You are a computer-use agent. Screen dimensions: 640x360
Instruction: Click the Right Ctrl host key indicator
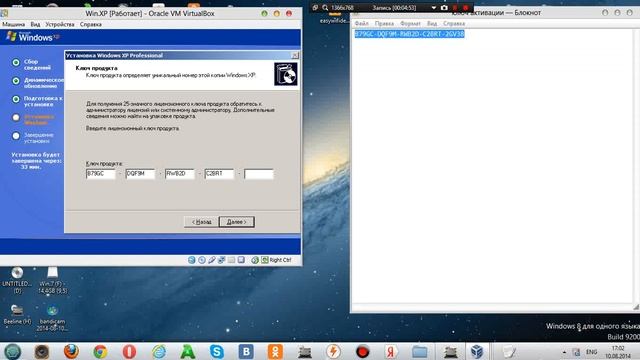pyautogui.click(x=276, y=260)
